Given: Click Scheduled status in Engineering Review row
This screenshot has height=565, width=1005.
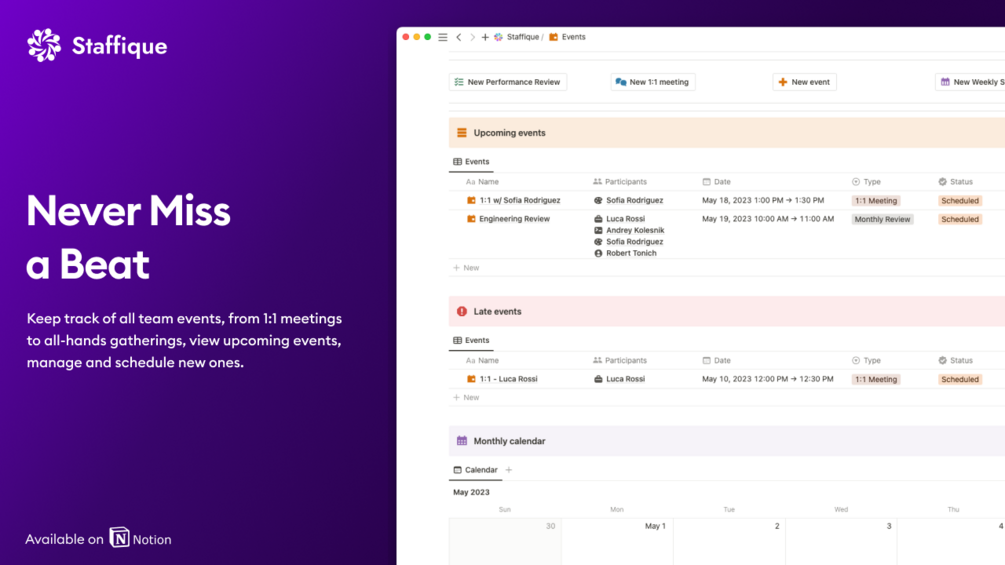Looking at the screenshot, I should (959, 219).
